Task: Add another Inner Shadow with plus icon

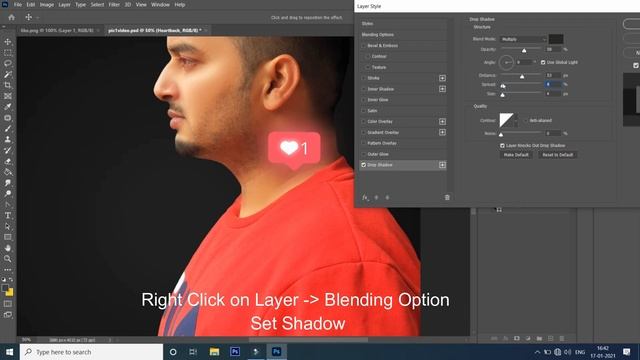Action: [442, 89]
